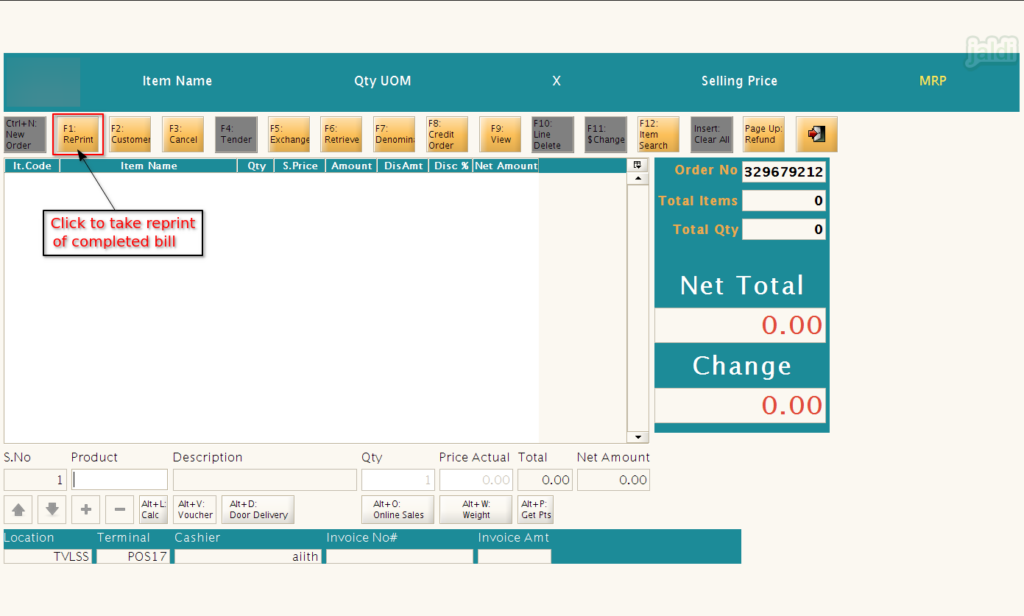The width and height of the screenshot is (1024, 616).
Task: Click Page Up Refund button
Action: pyautogui.click(x=763, y=135)
